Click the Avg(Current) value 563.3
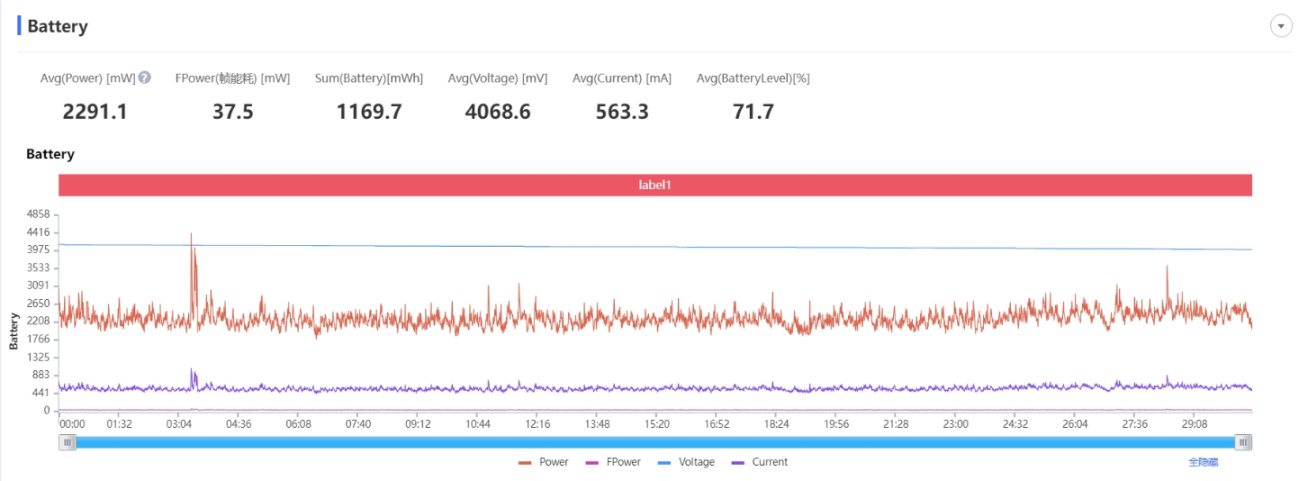The width and height of the screenshot is (1308, 481). pos(621,112)
